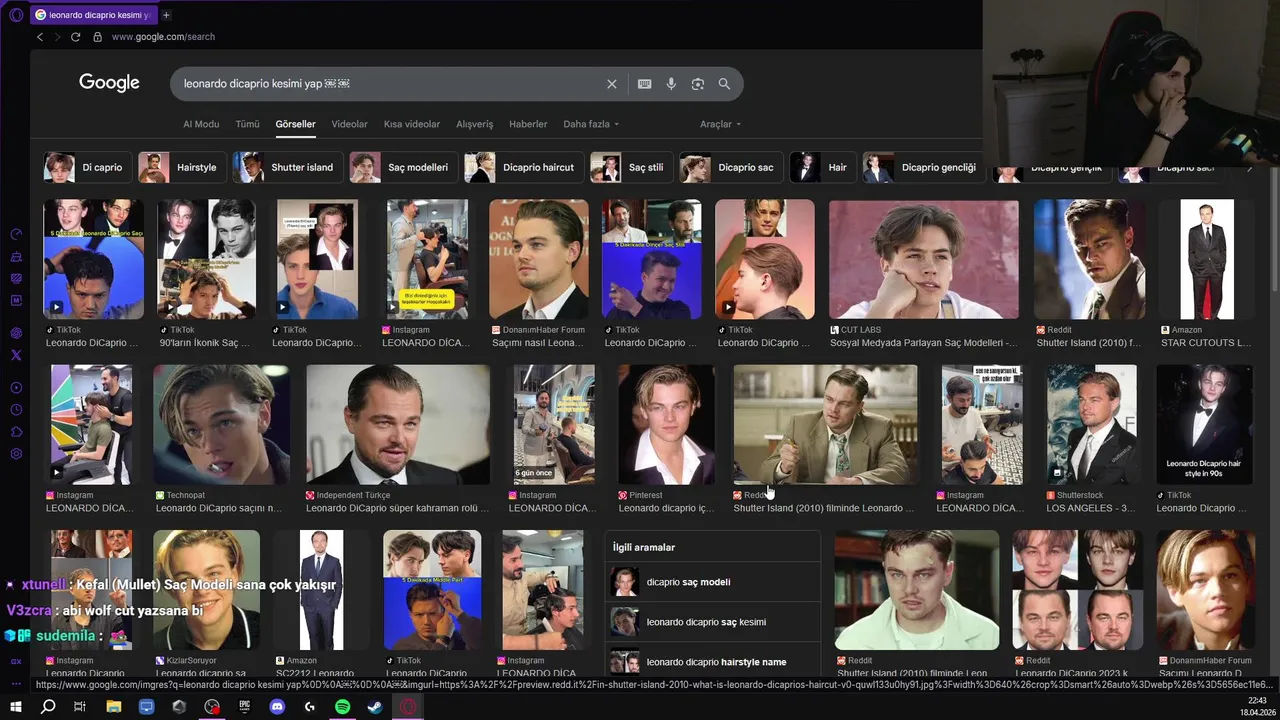
Task: Click the Google logo
Action: click(109, 83)
